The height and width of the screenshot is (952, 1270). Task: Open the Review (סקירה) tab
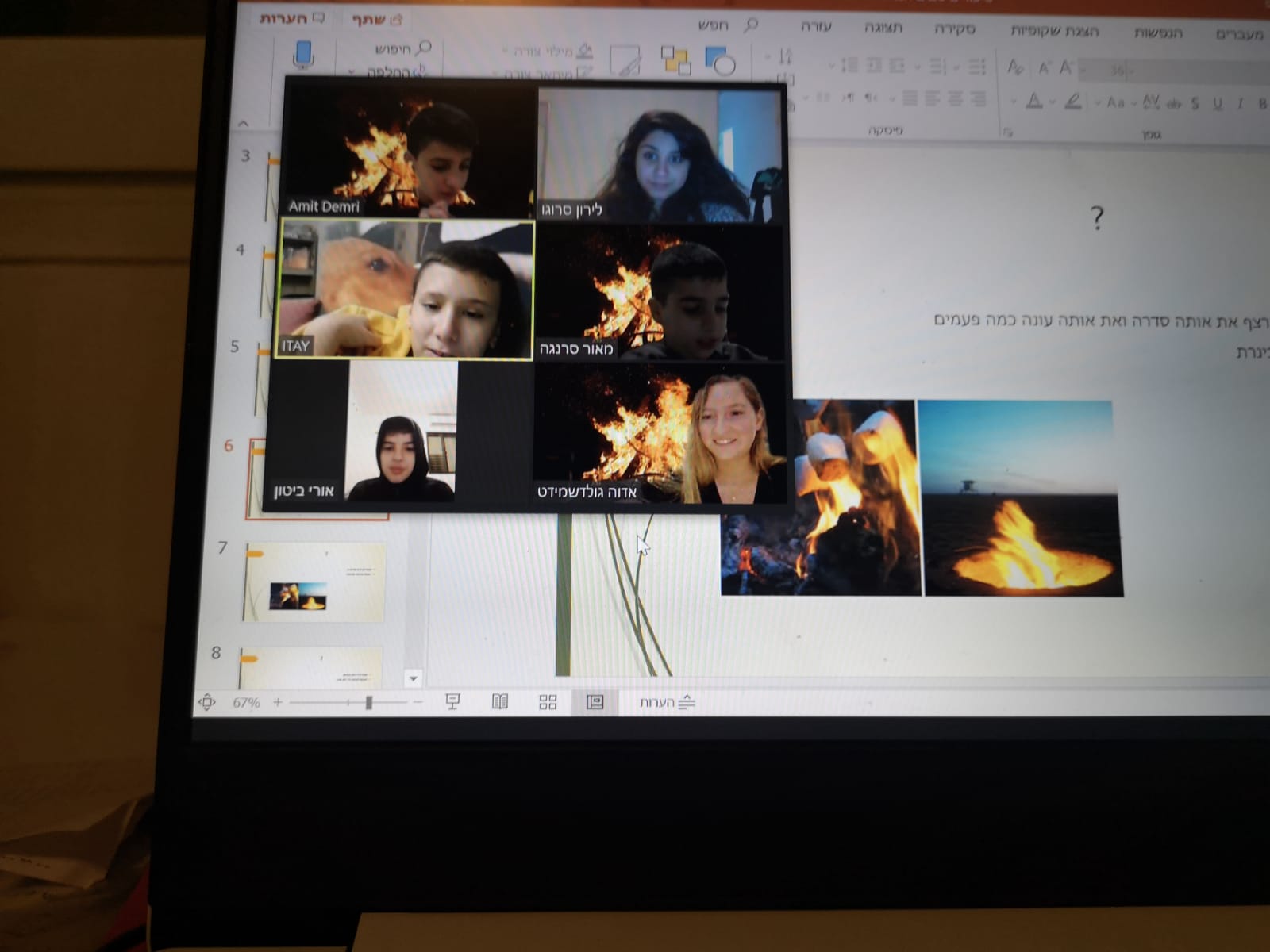pos(955,29)
